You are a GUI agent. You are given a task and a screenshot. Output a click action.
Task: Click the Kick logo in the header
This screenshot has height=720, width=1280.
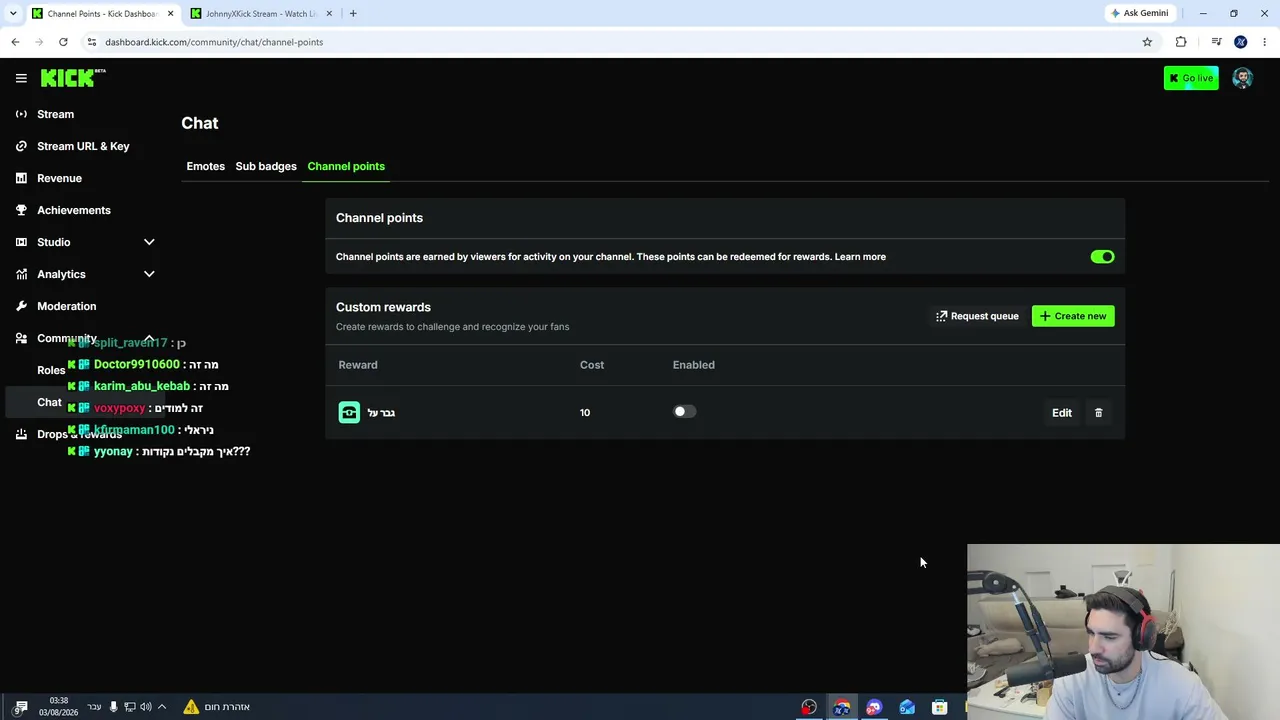pos(73,78)
